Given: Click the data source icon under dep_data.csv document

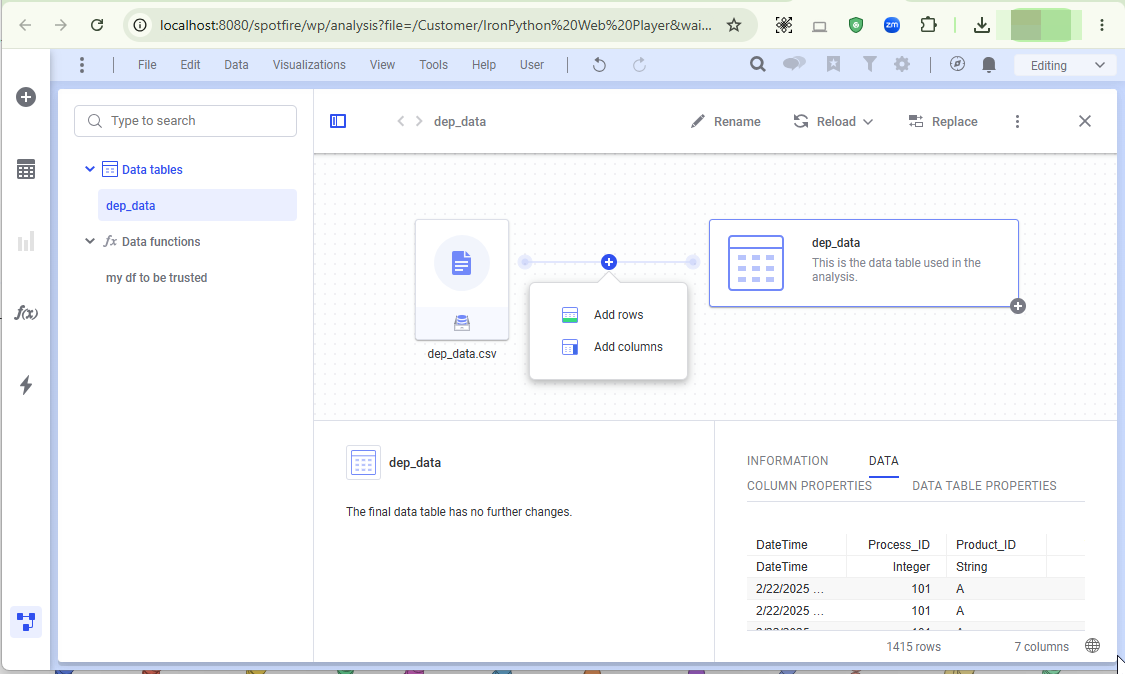Looking at the screenshot, I should [x=462, y=324].
